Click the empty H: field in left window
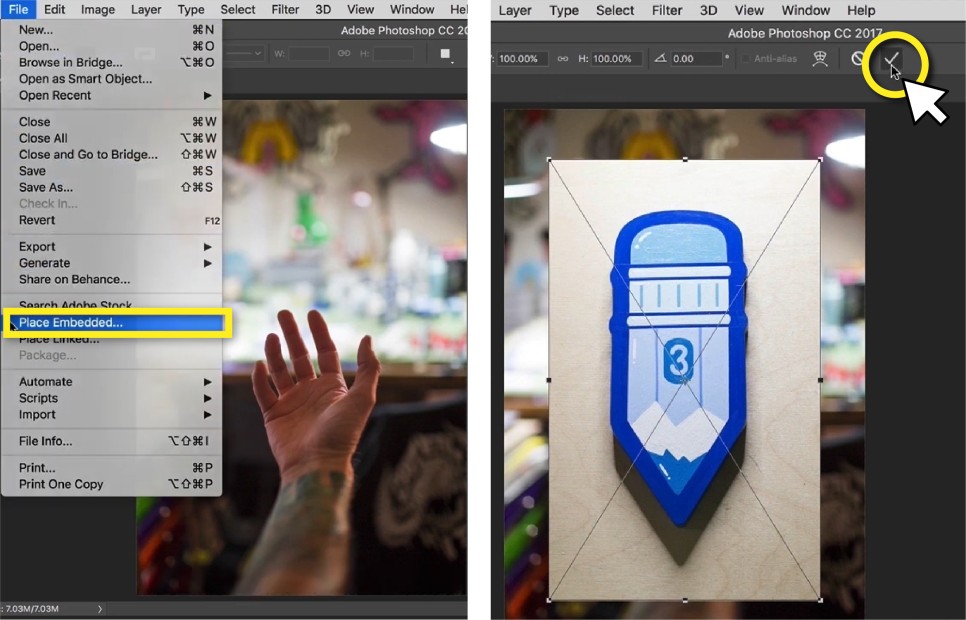Viewport: 966px width, 620px height. (392, 54)
